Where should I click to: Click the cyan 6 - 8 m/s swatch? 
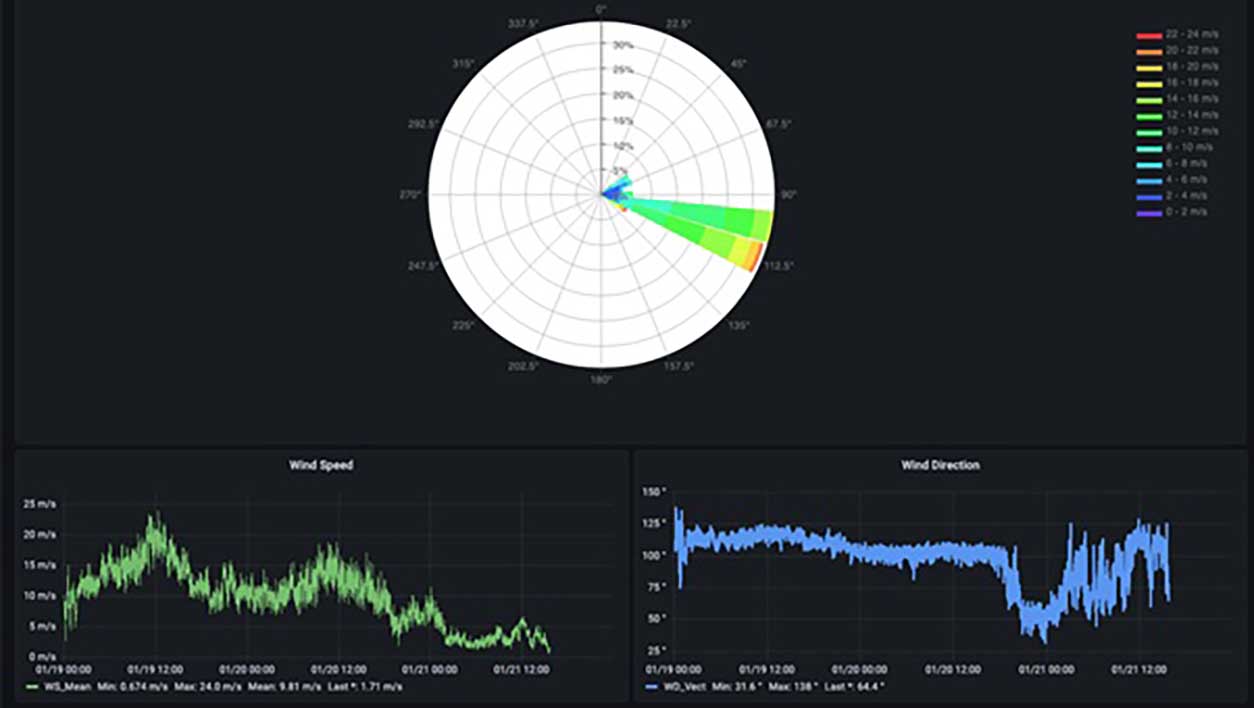click(1148, 163)
